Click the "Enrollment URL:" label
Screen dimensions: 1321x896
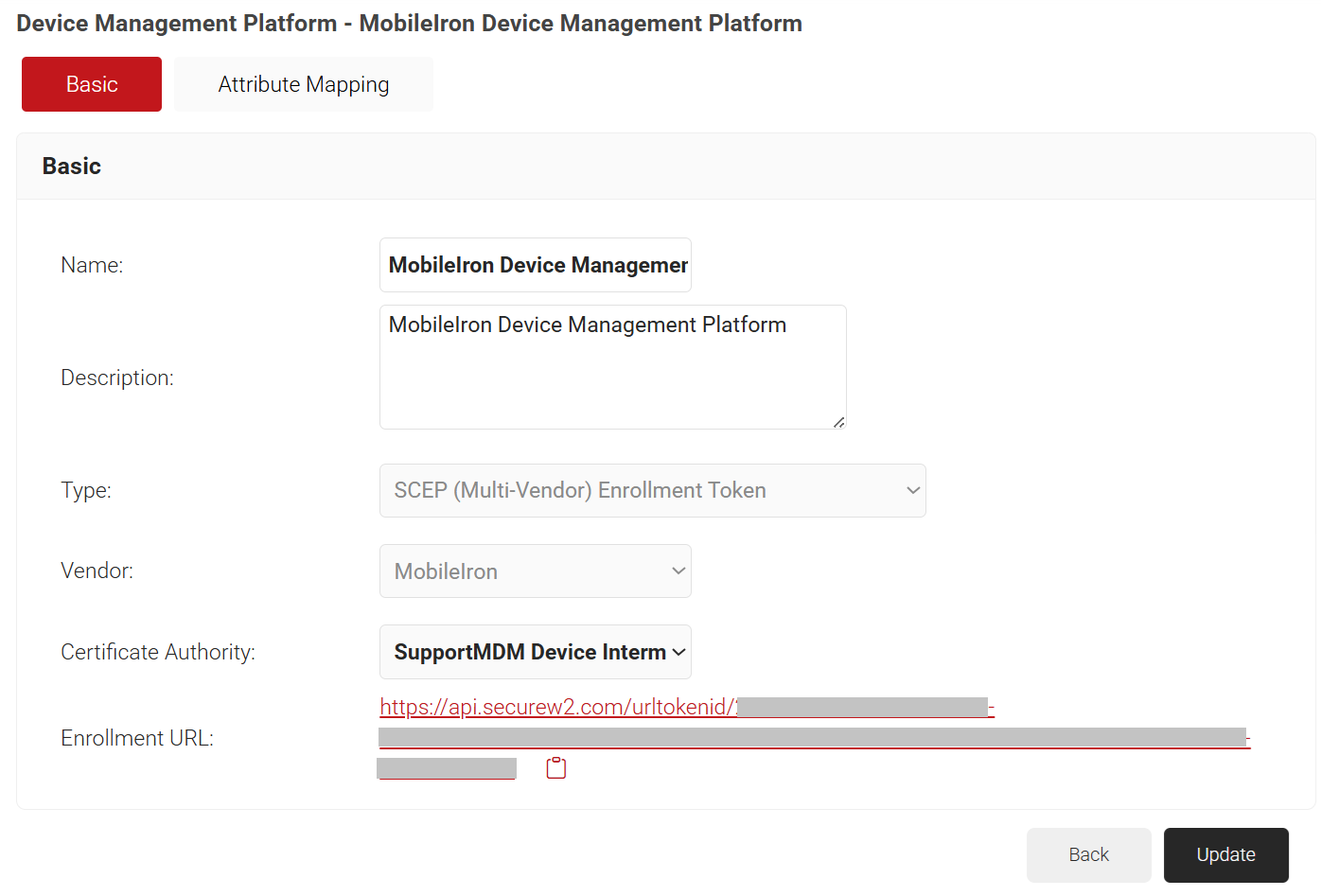click(137, 738)
